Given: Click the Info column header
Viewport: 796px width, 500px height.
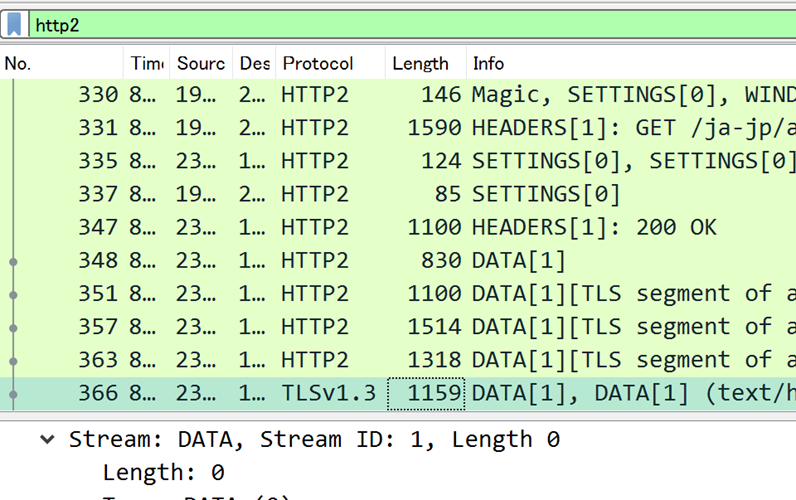Looking at the screenshot, I should [600, 63].
